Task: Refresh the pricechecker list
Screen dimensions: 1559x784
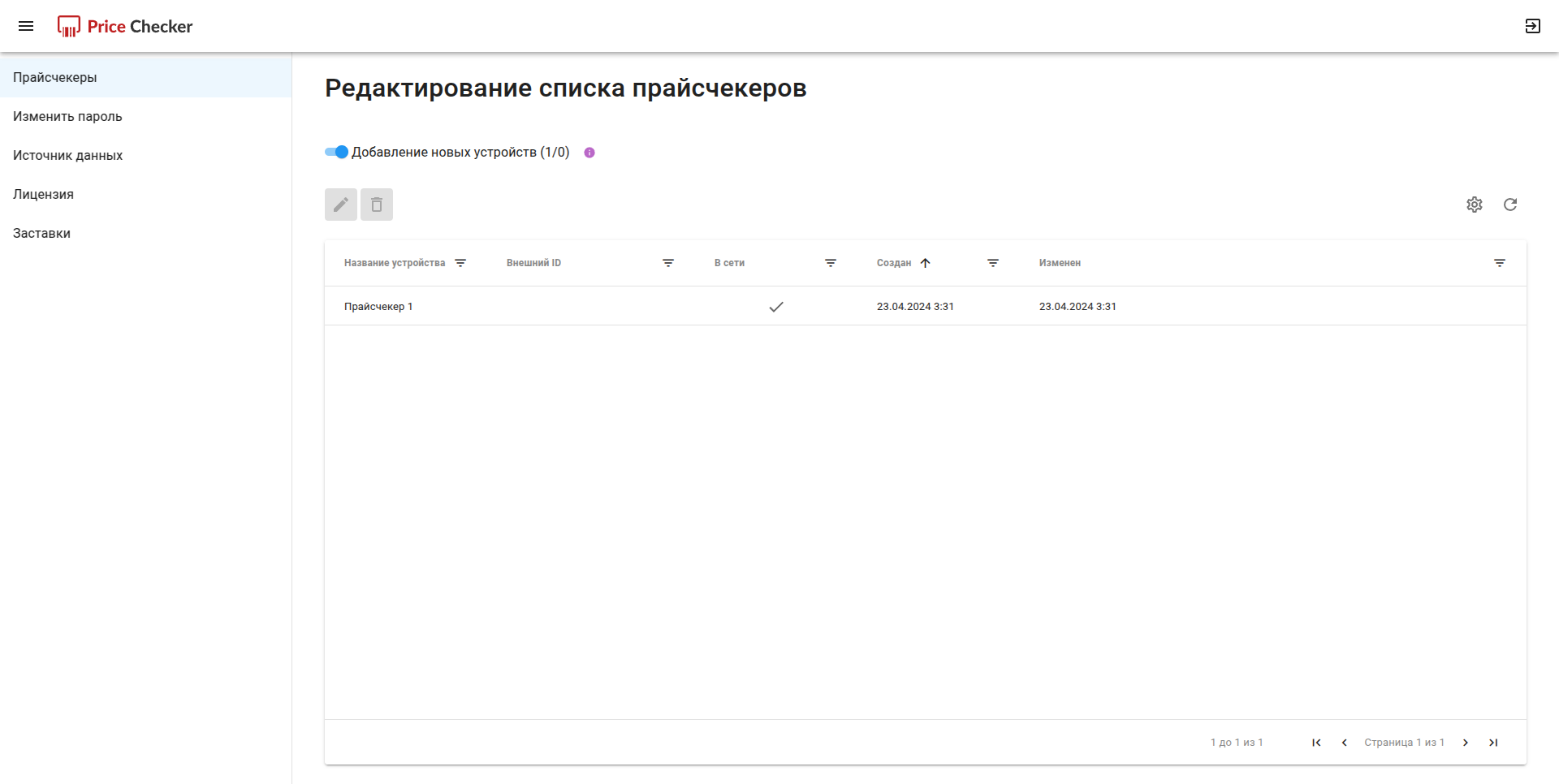Action: point(1510,205)
